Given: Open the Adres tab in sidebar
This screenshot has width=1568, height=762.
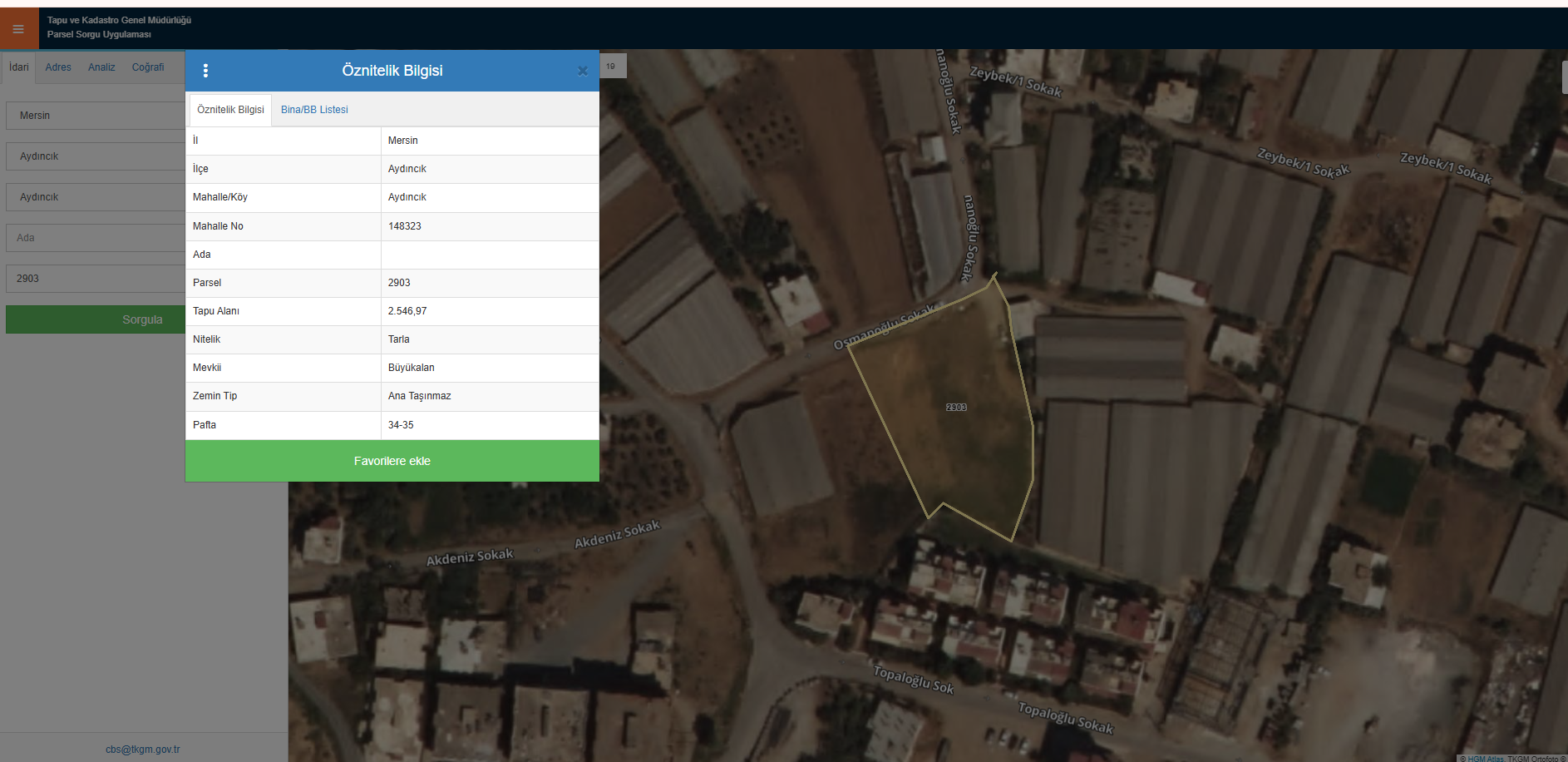Looking at the screenshot, I should (58, 67).
